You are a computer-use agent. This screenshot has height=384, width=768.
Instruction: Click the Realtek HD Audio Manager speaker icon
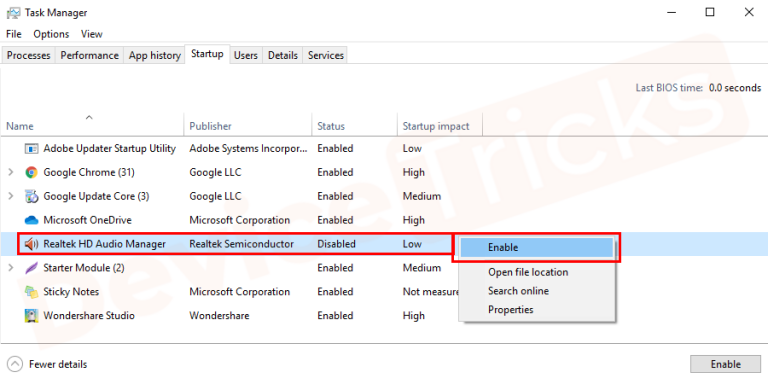[x=31, y=244]
